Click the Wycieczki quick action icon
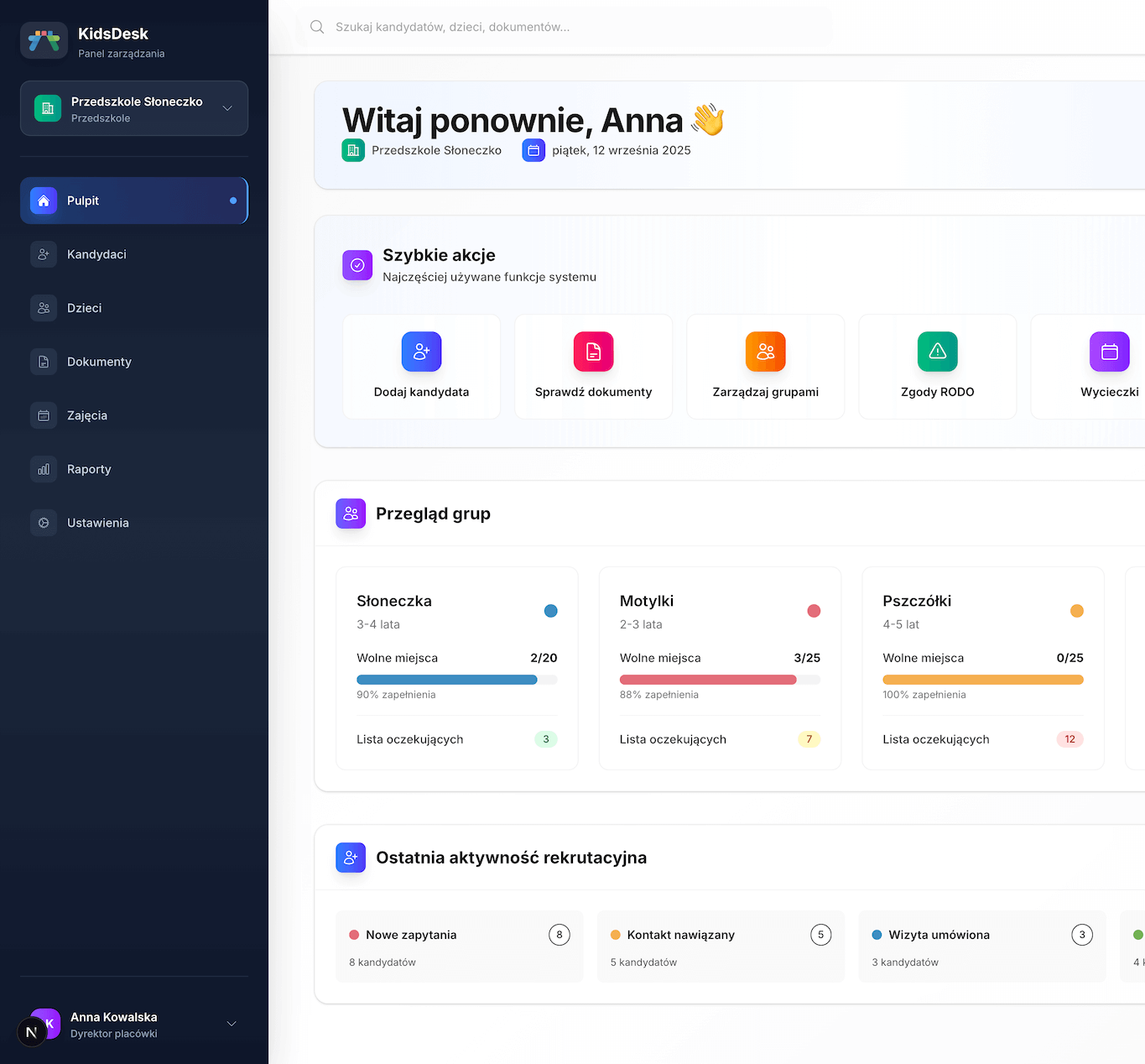Screen dimensions: 1145x1064 [x=1109, y=352]
